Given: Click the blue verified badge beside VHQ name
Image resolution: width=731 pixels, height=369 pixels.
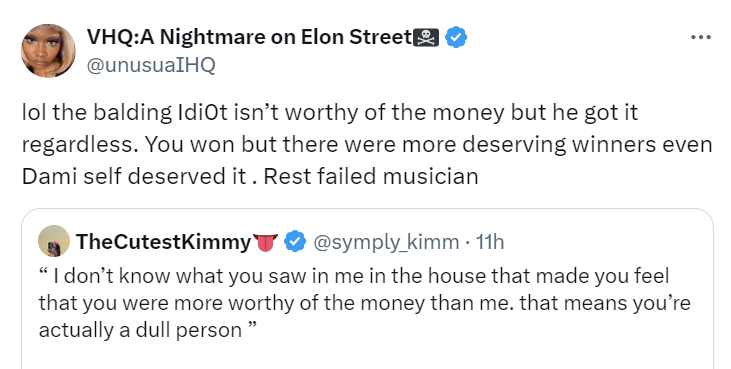Looking at the screenshot, I should point(456,37).
